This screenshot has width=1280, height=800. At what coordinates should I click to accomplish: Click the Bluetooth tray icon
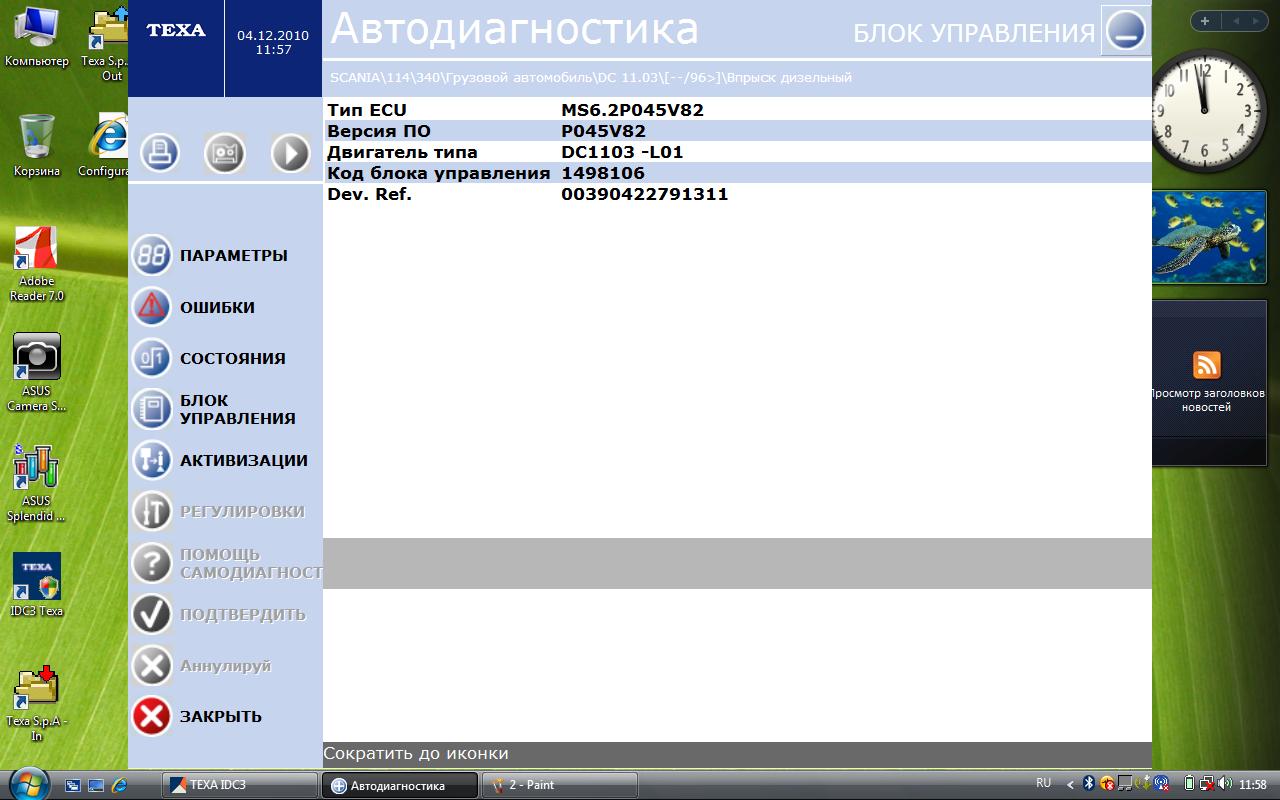1090,784
